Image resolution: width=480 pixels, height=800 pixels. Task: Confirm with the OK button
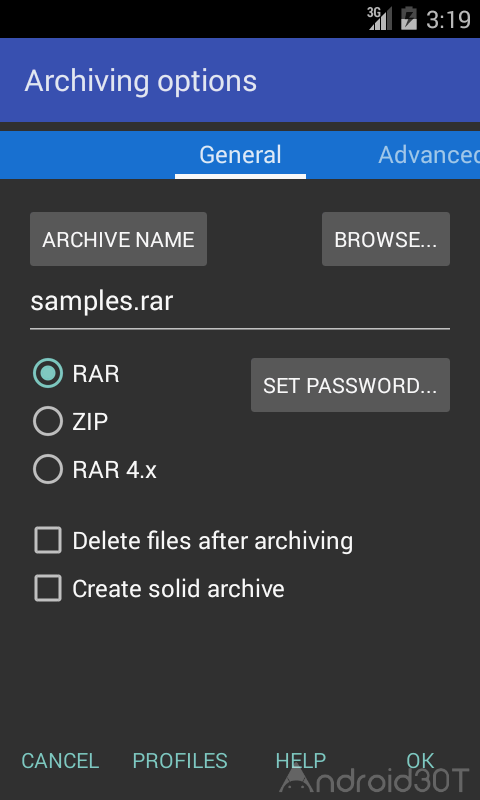pos(420,761)
